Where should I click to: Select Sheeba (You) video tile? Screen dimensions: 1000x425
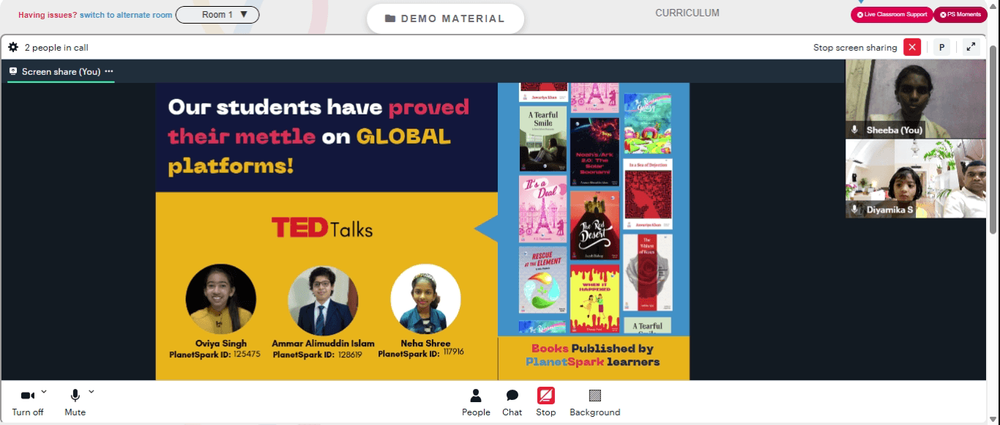point(915,99)
